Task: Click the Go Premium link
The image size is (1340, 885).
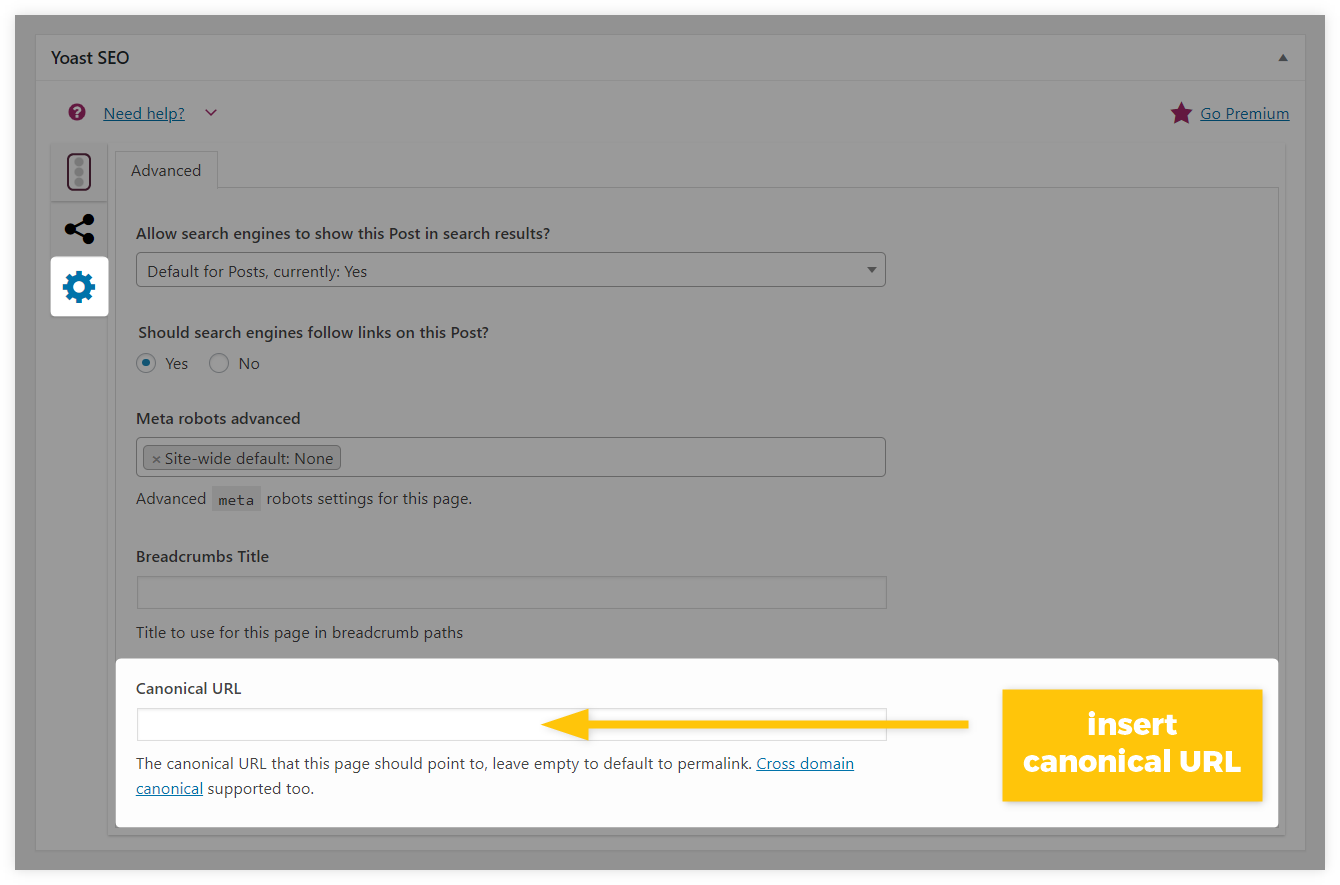Action: pyautogui.click(x=1244, y=113)
